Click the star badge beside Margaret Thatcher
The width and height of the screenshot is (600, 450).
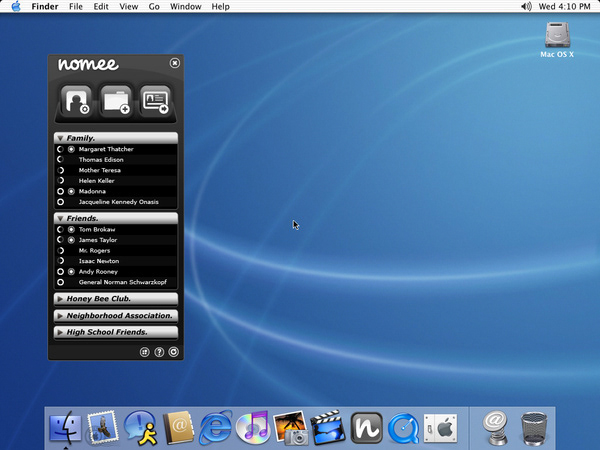(71, 149)
